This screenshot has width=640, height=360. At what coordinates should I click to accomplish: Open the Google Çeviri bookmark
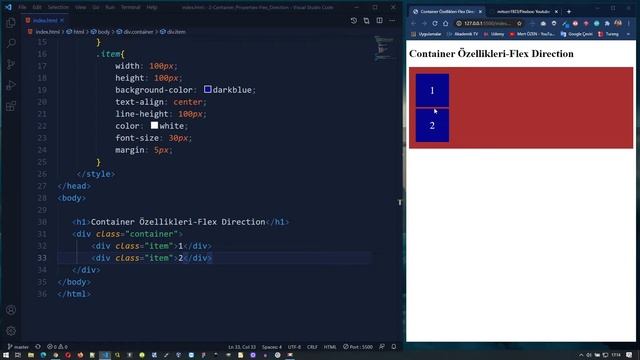pos(576,34)
